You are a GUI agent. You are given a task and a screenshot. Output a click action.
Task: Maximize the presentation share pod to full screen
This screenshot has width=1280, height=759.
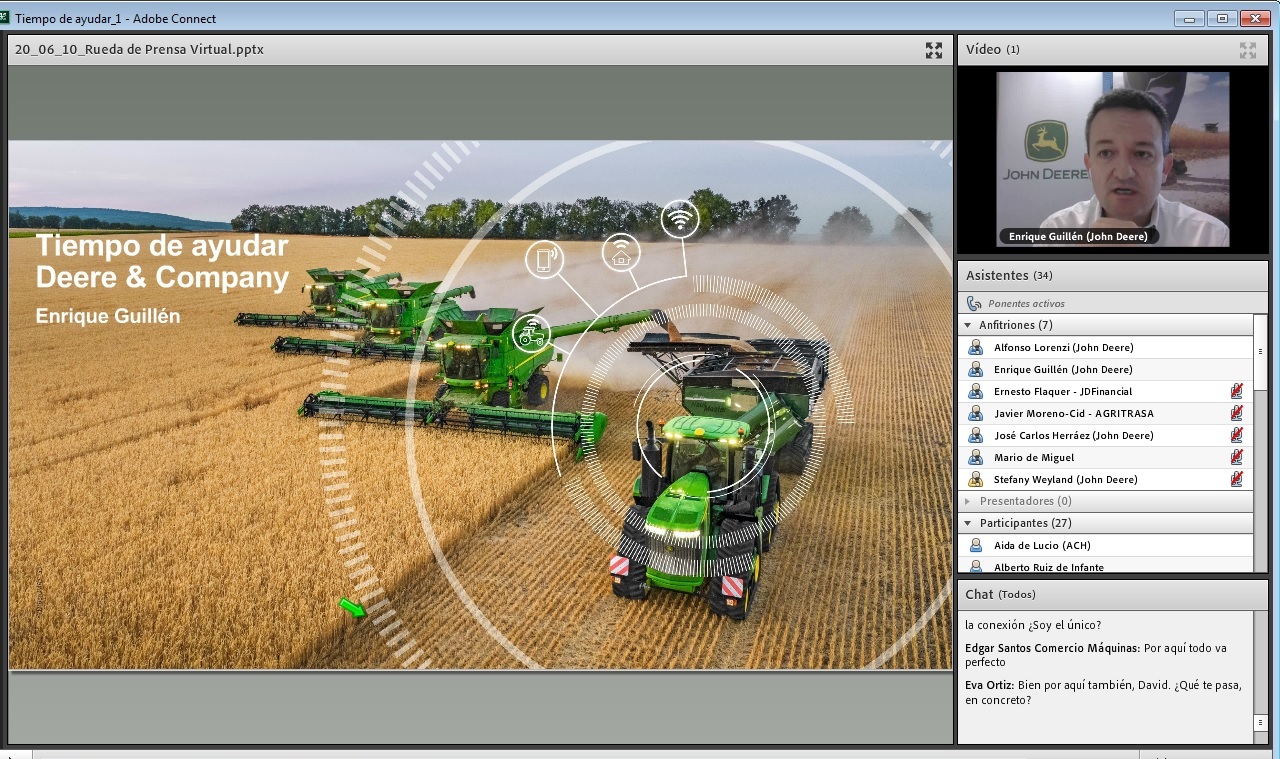[x=934, y=50]
